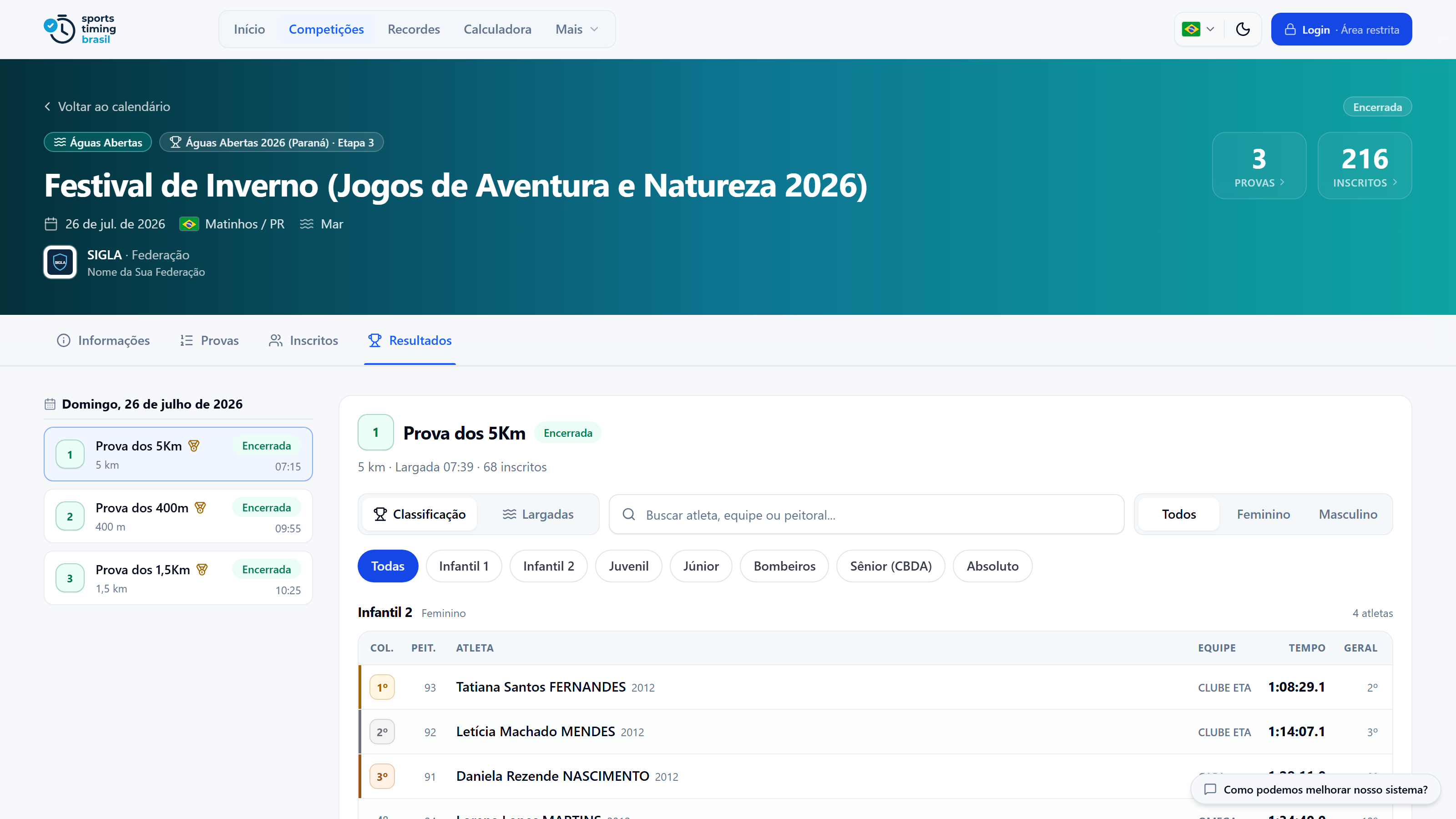This screenshot has width=1456, height=819.
Task: Filter by Júnior category chip
Action: 701,566
